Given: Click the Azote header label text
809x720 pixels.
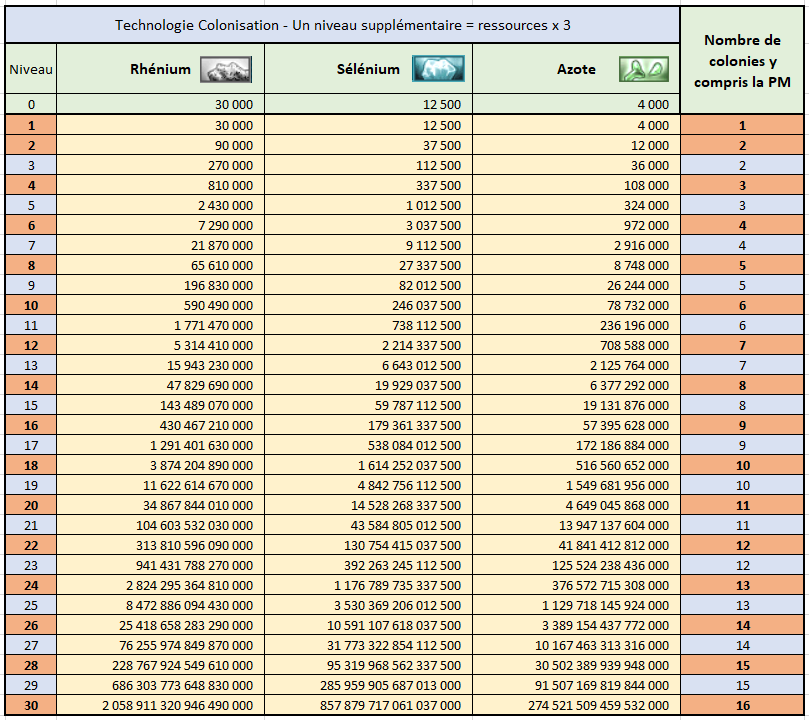Looking at the screenshot, I should [576, 69].
